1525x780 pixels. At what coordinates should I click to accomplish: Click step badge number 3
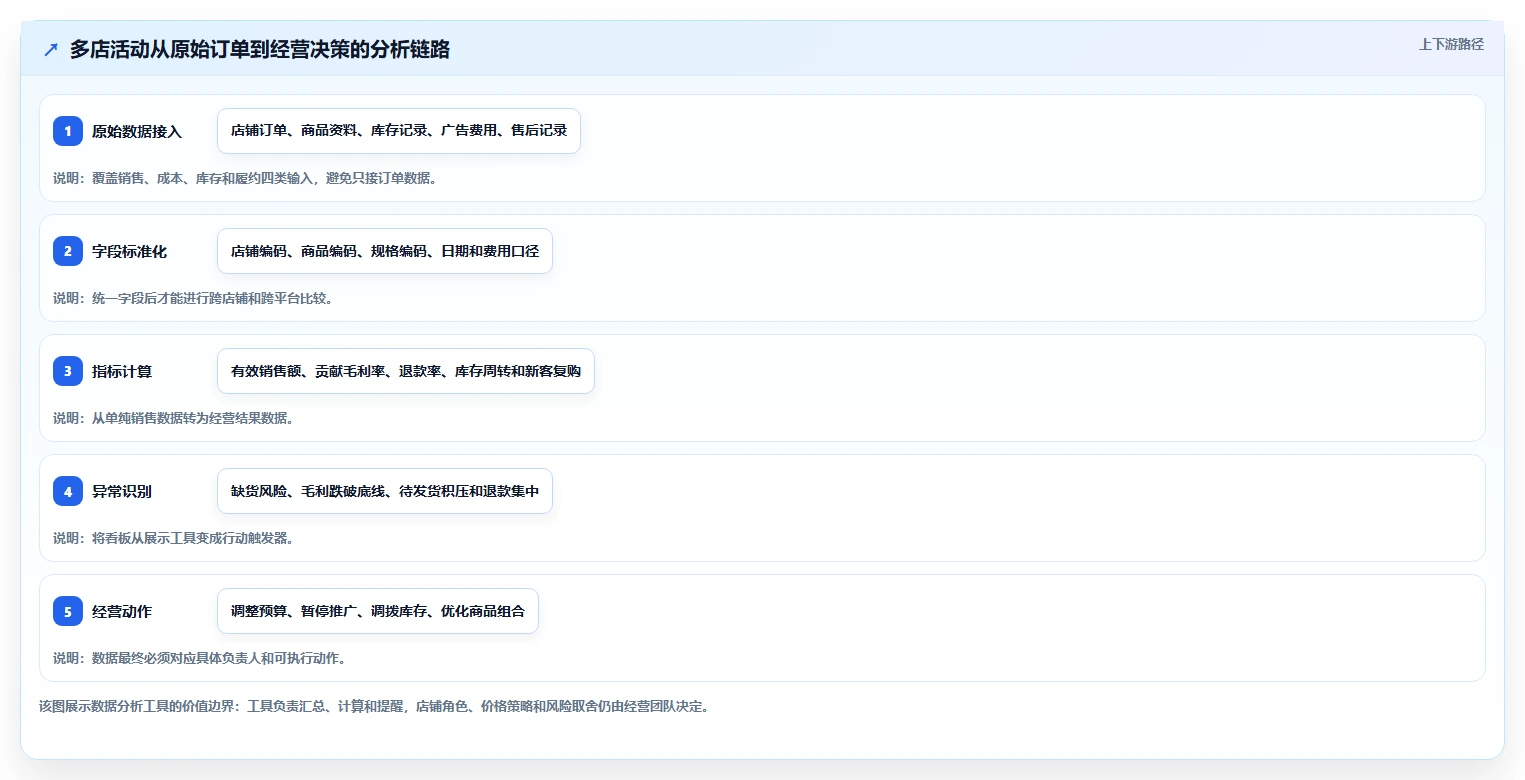[68, 371]
